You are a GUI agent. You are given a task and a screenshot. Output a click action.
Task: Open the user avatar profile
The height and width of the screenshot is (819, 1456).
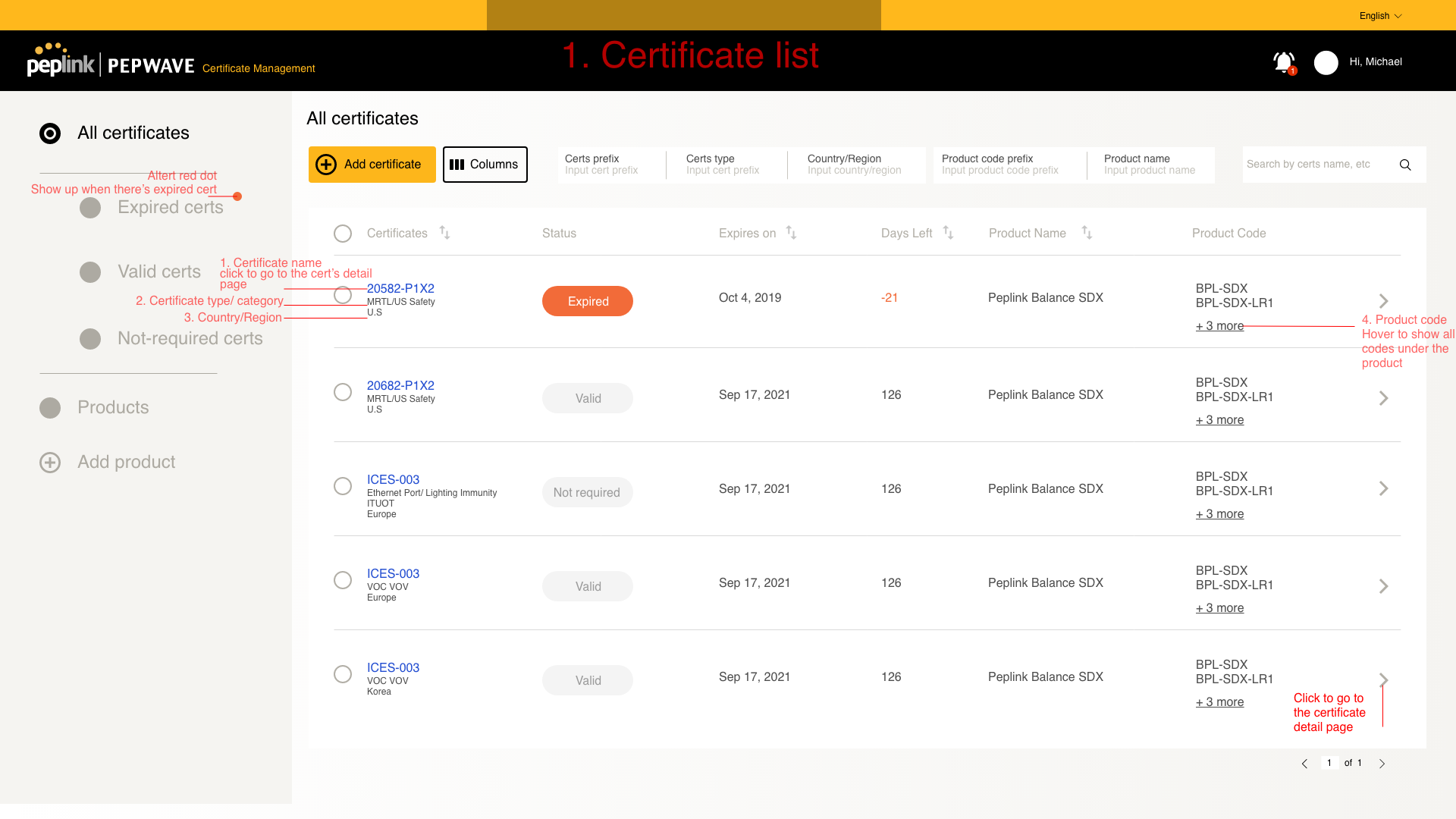[x=1326, y=62]
